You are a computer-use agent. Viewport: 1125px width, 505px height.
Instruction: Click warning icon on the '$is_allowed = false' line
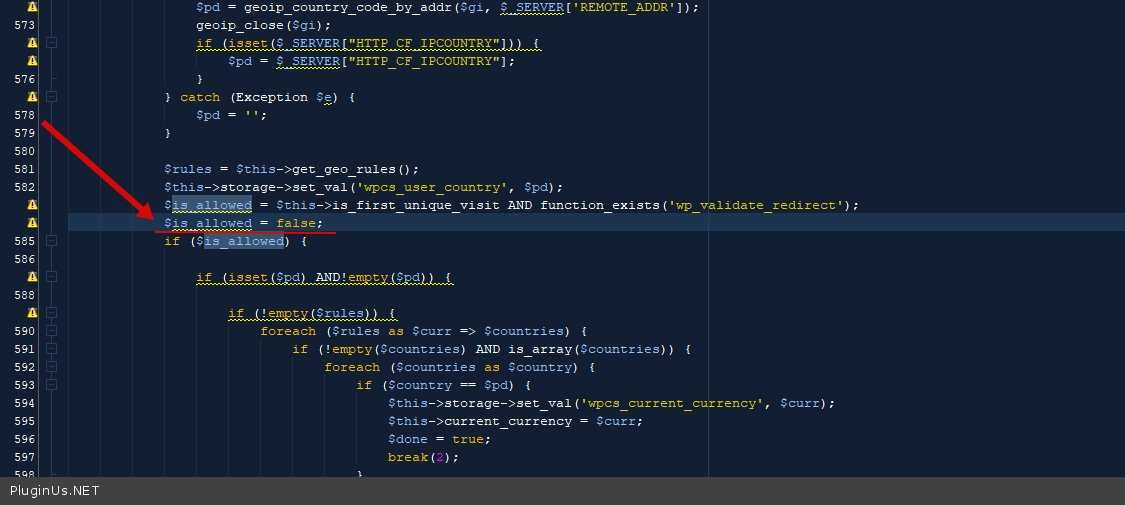pos(32,223)
